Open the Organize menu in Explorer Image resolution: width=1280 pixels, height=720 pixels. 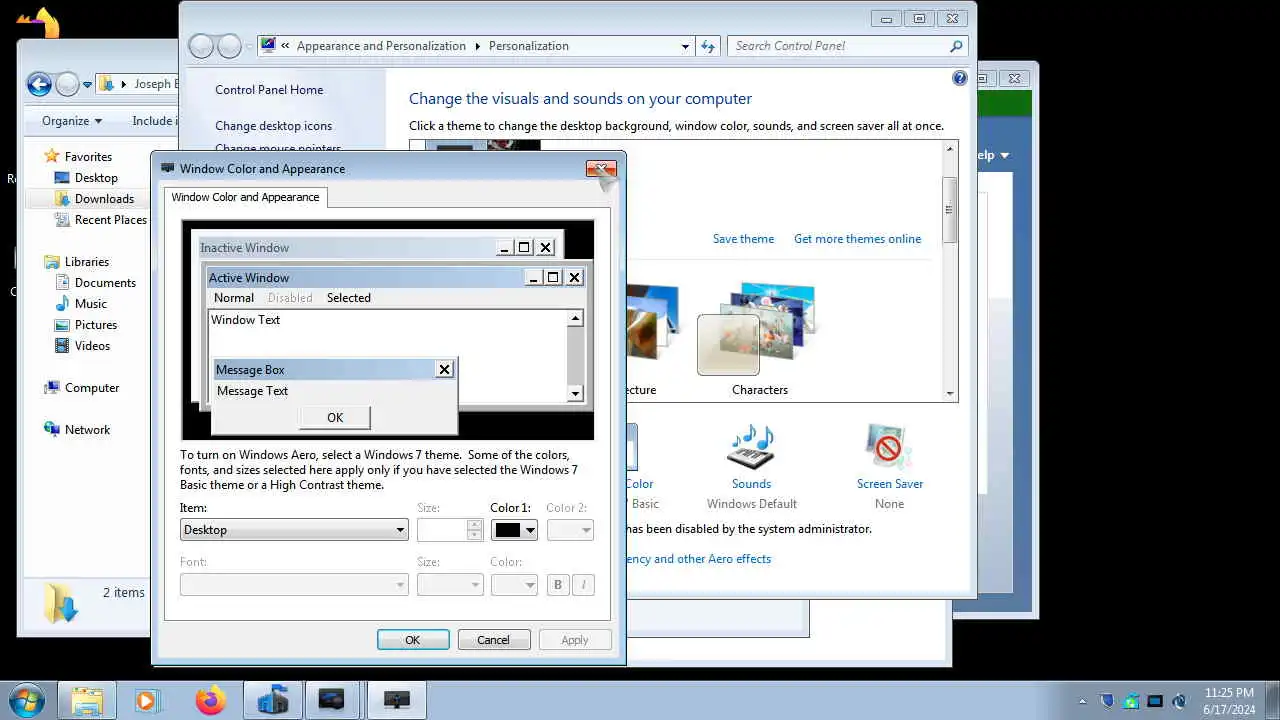(71, 121)
